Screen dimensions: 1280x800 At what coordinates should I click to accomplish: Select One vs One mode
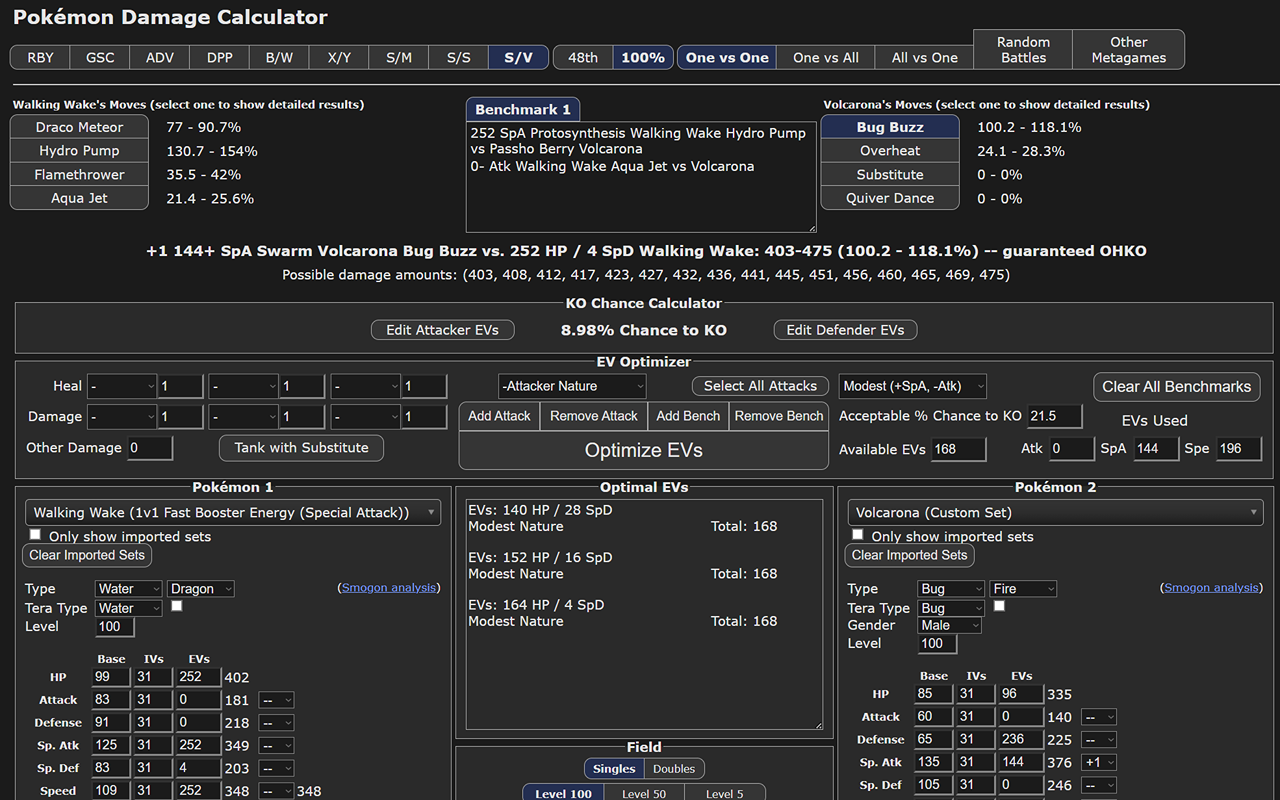coord(727,57)
